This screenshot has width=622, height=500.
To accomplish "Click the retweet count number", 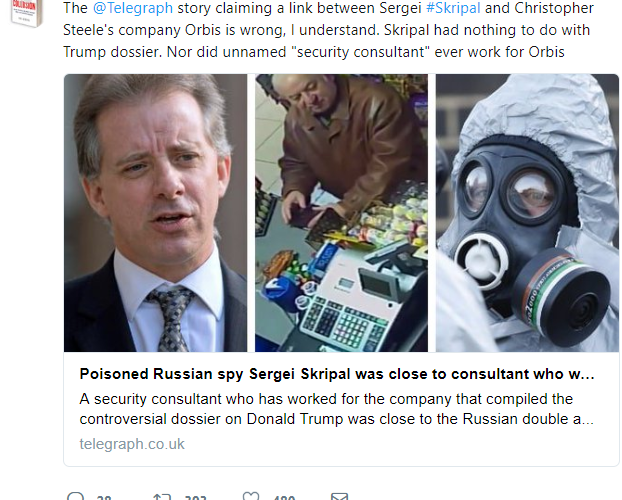I will [195, 497].
